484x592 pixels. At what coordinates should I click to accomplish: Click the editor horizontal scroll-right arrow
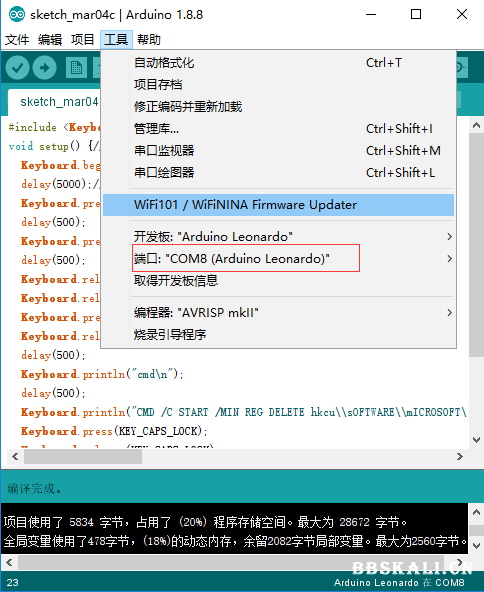(459, 456)
